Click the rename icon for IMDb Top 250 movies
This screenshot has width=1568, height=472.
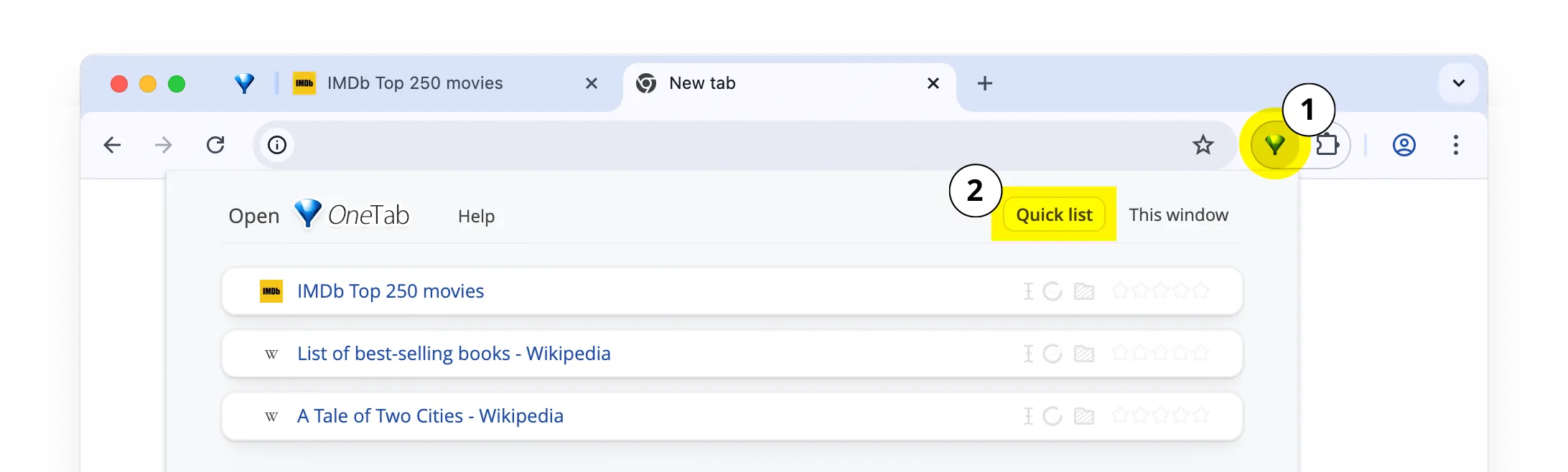click(x=1028, y=291)
